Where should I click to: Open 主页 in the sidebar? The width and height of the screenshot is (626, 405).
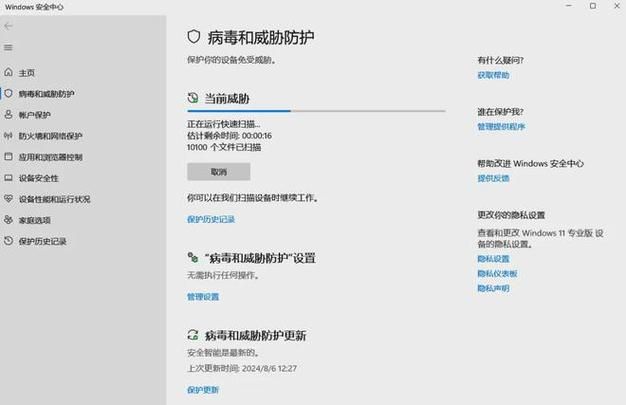pos(27,73)
